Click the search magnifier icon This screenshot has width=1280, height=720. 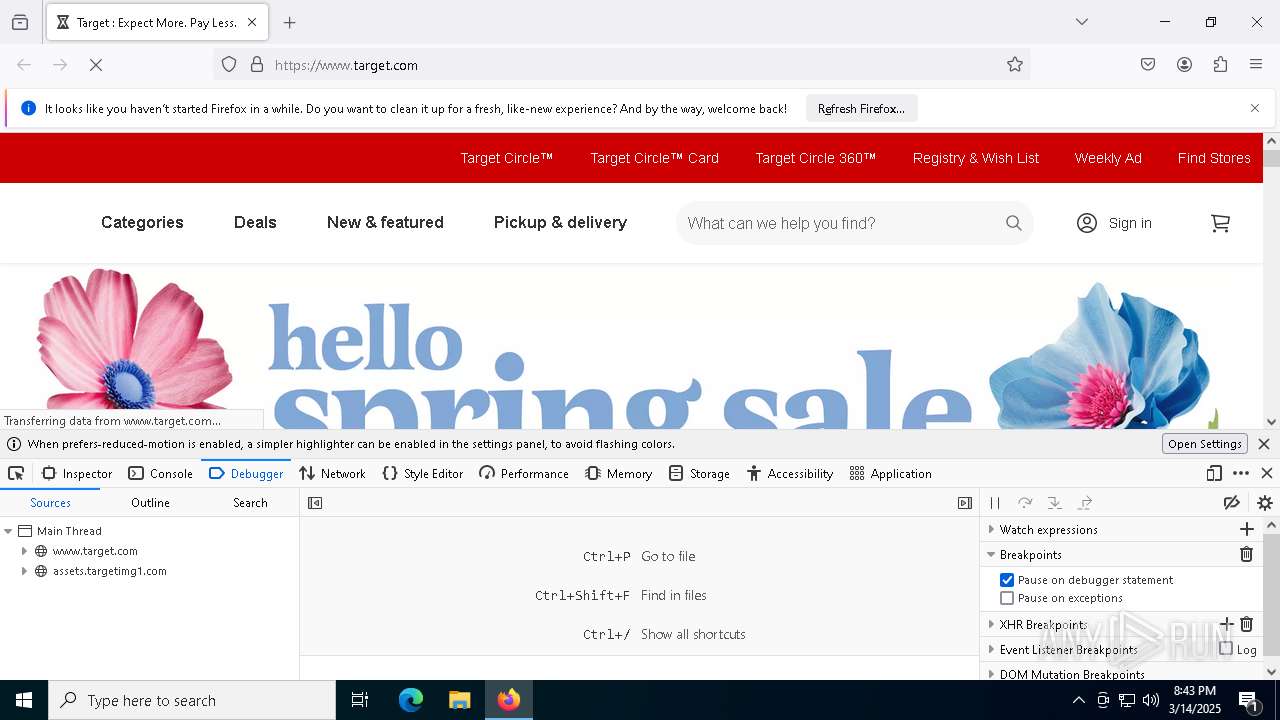[1014, 223]
